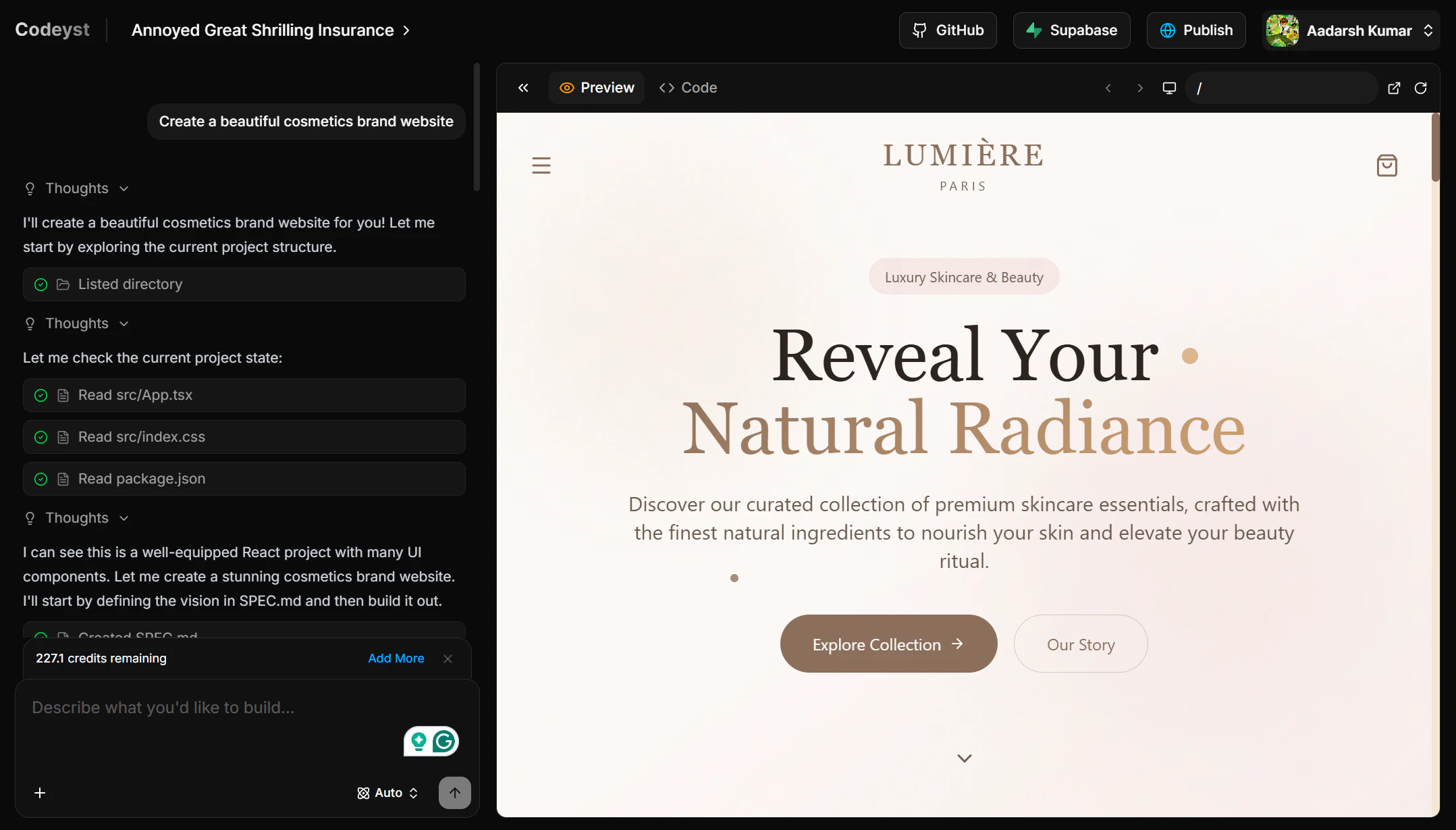Click the Explore Collection button

pos(888,644)
